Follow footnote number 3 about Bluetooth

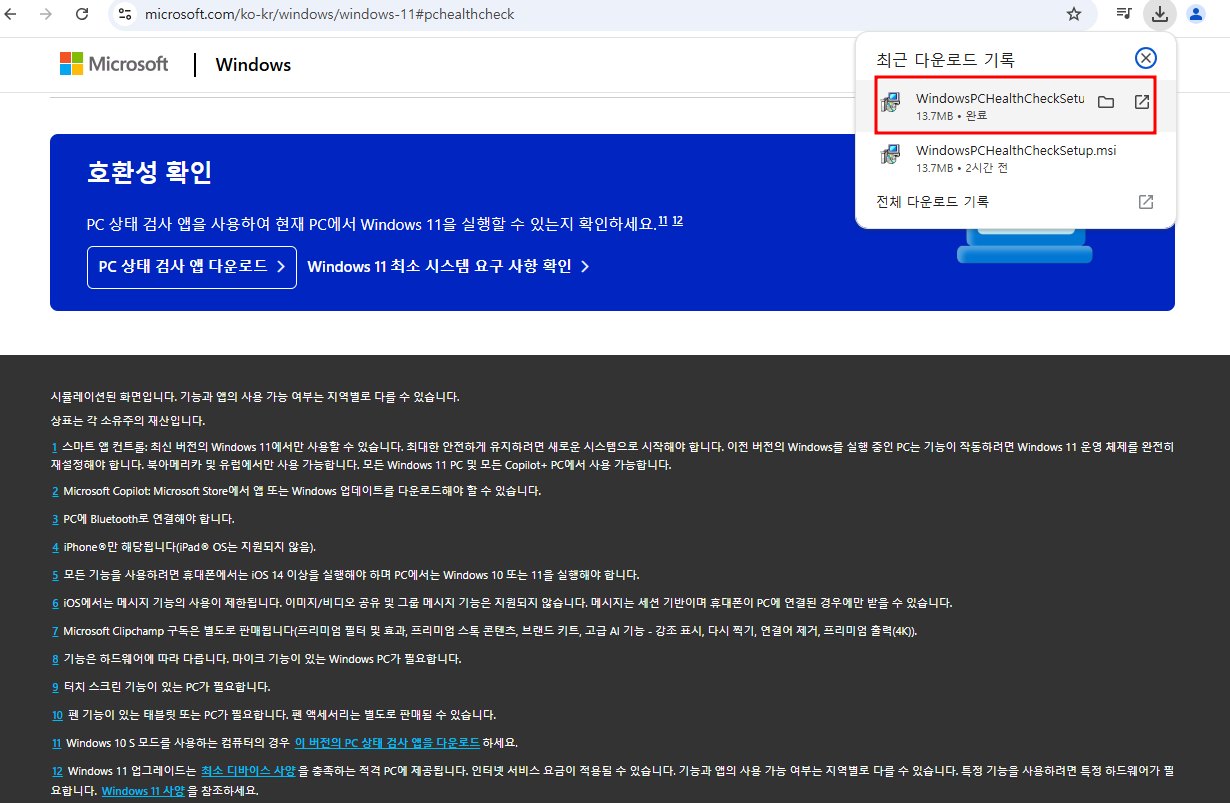pos(55,519)
